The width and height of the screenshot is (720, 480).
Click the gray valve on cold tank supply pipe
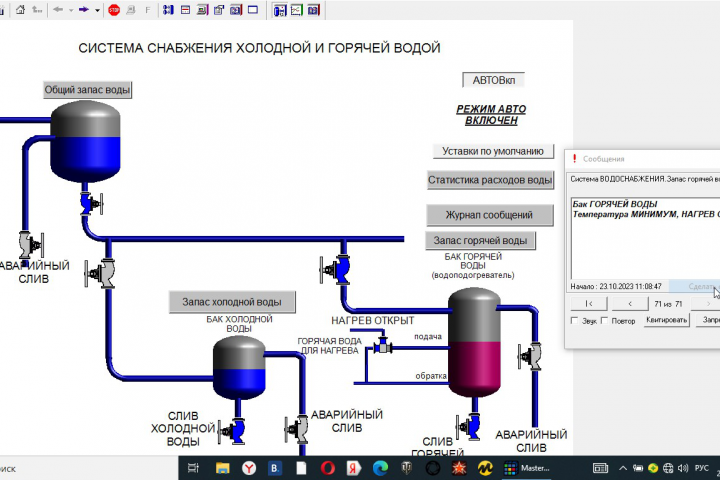(x=101, y=274)
